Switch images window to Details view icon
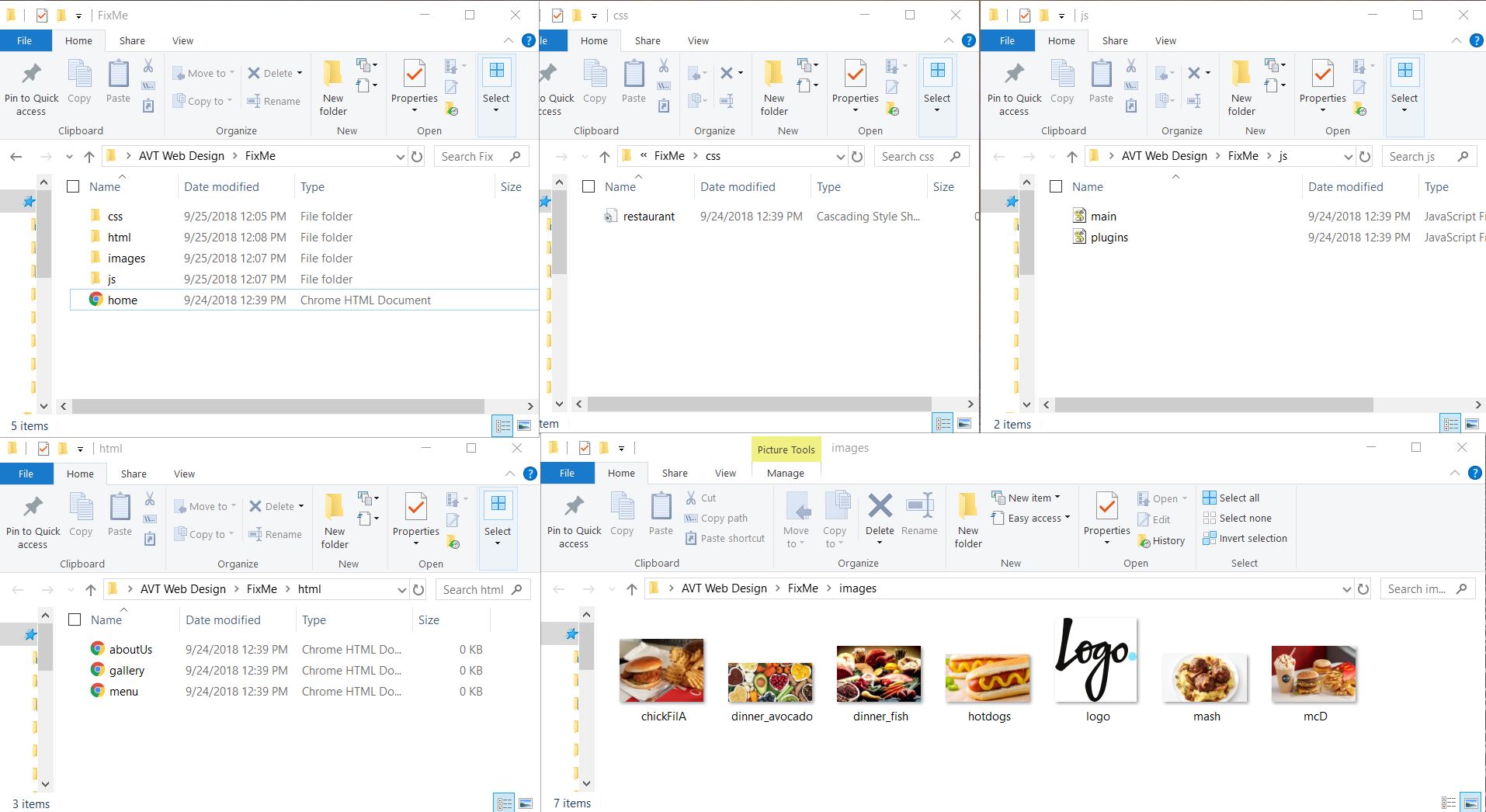1486x812 pixels. pyautogui.click(x=1449, y=803)
